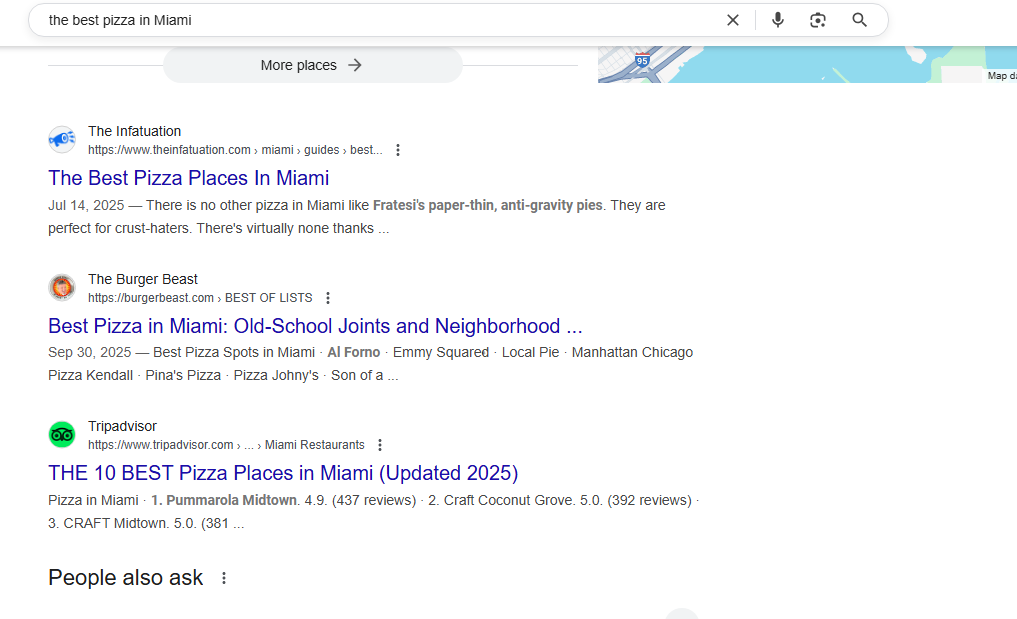Image resolution: width=1017 pixels, height=619 pixels.
Task: Start voice search with microphone icon
Action: tap(778, 20)
